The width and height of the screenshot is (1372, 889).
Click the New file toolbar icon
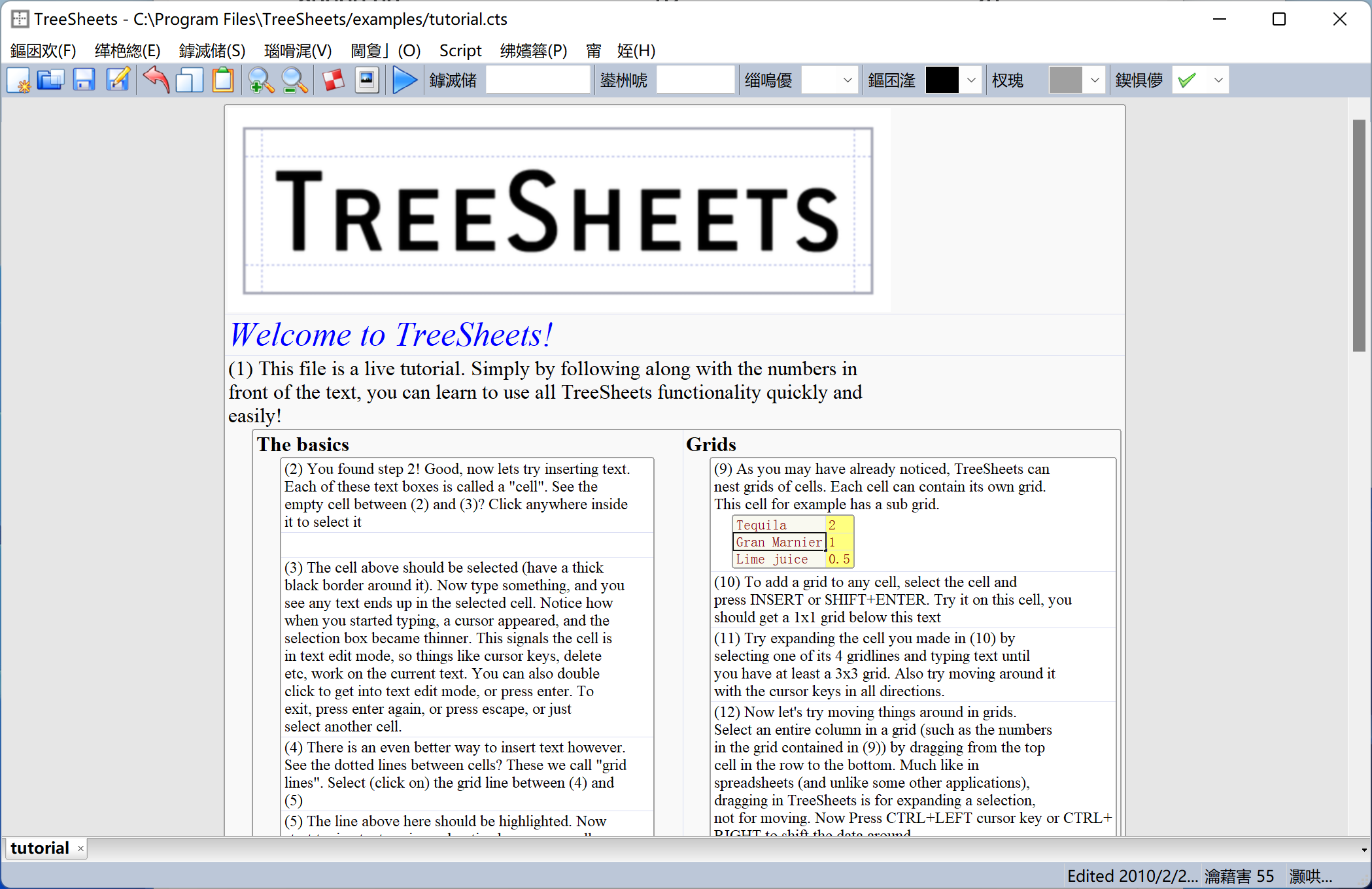pyautogui.click(x=18, y=80)
